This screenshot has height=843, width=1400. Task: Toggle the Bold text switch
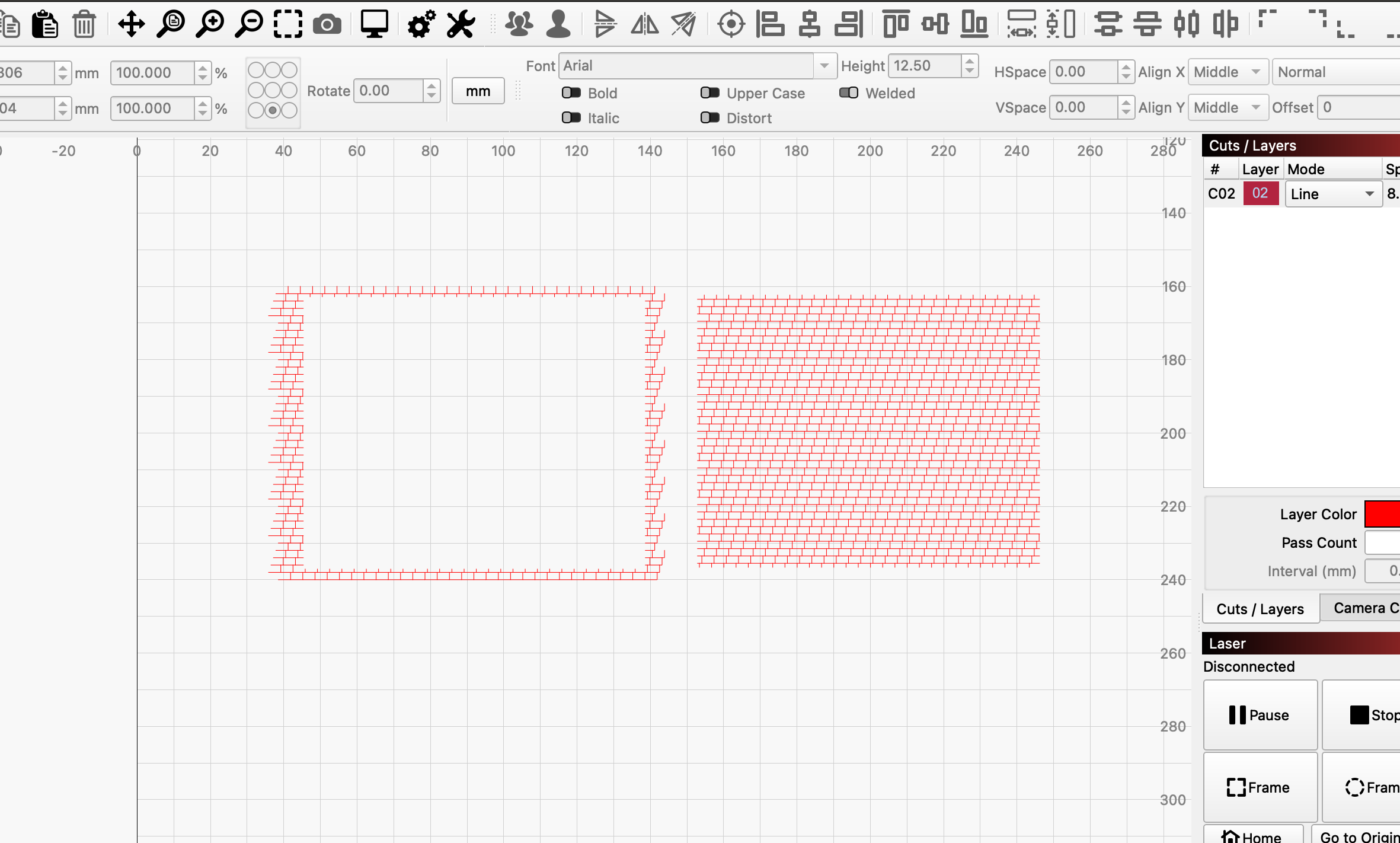(x=571, y=93)
